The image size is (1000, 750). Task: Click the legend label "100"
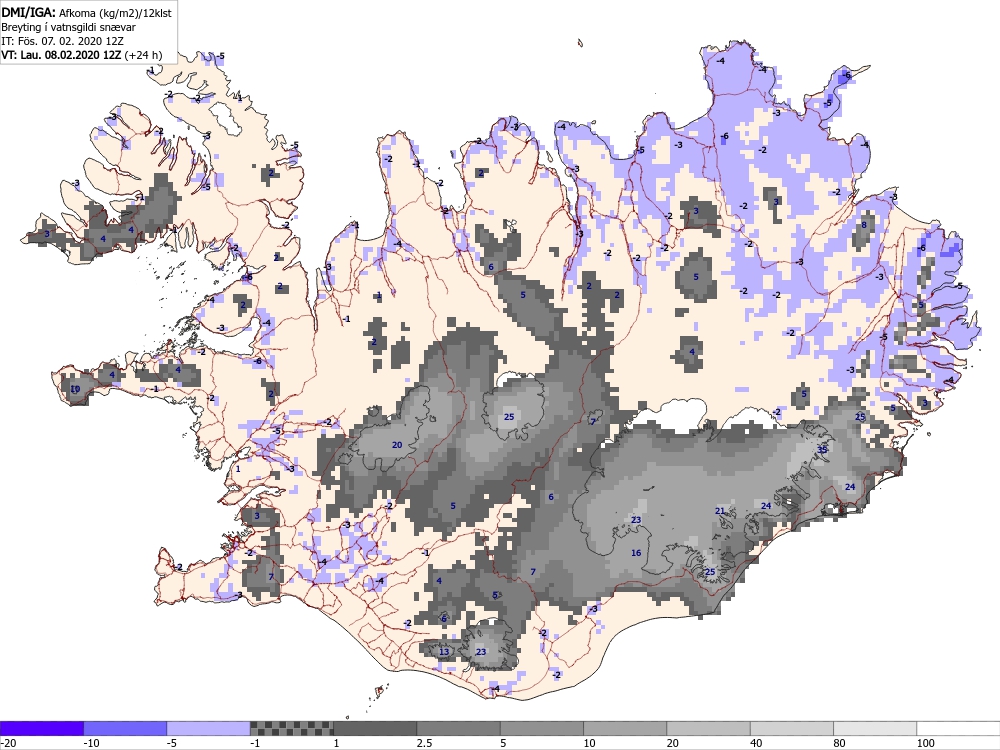coord(926,743)
